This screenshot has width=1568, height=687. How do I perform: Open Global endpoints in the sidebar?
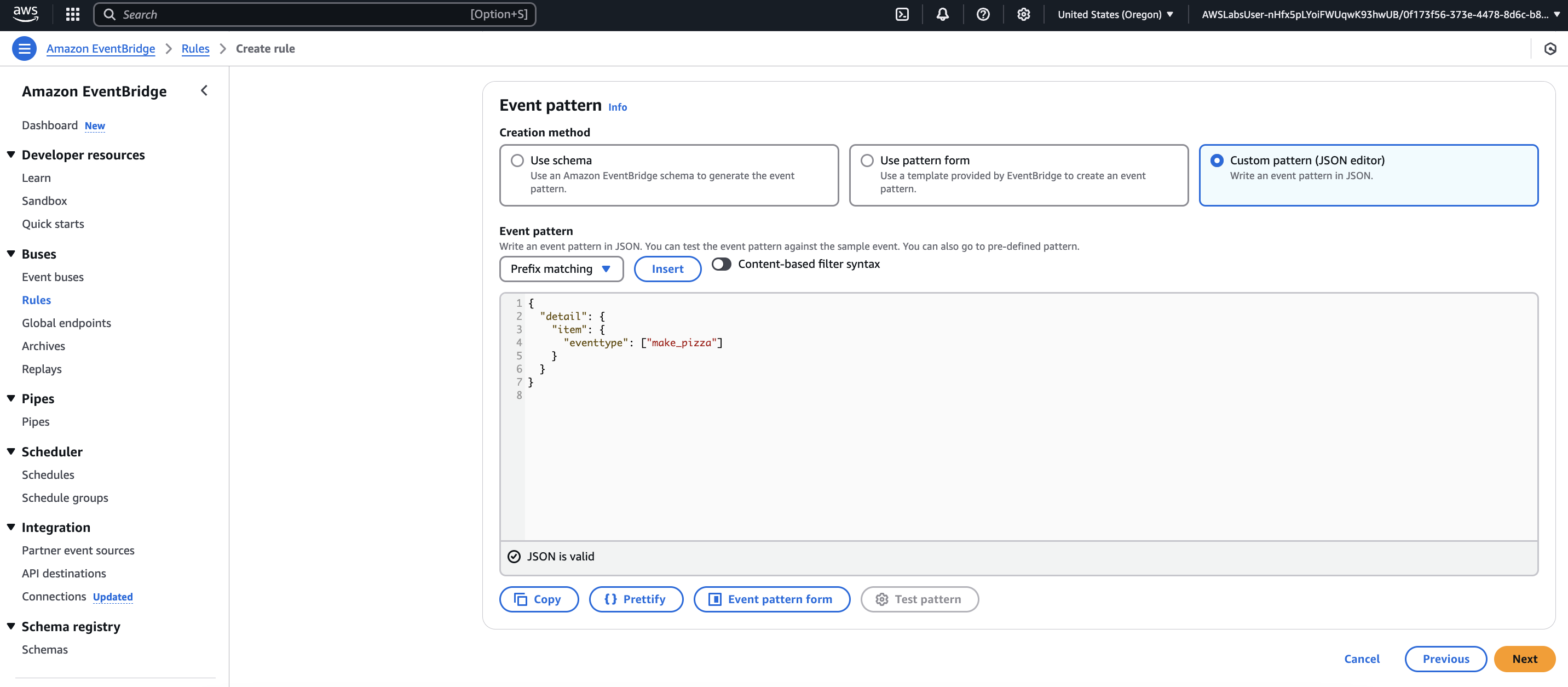[66, 323]
